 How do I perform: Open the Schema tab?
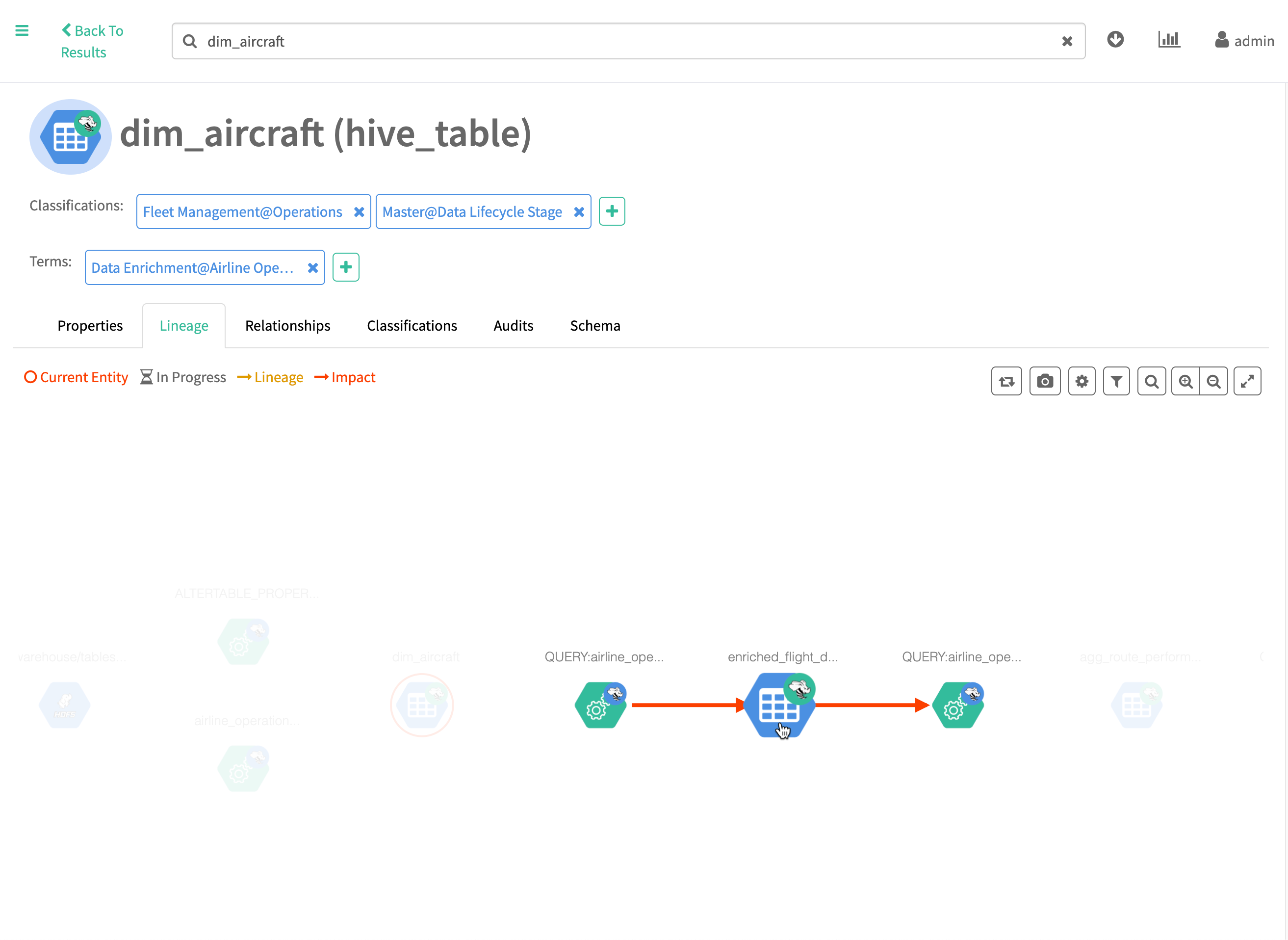(594, 325)
